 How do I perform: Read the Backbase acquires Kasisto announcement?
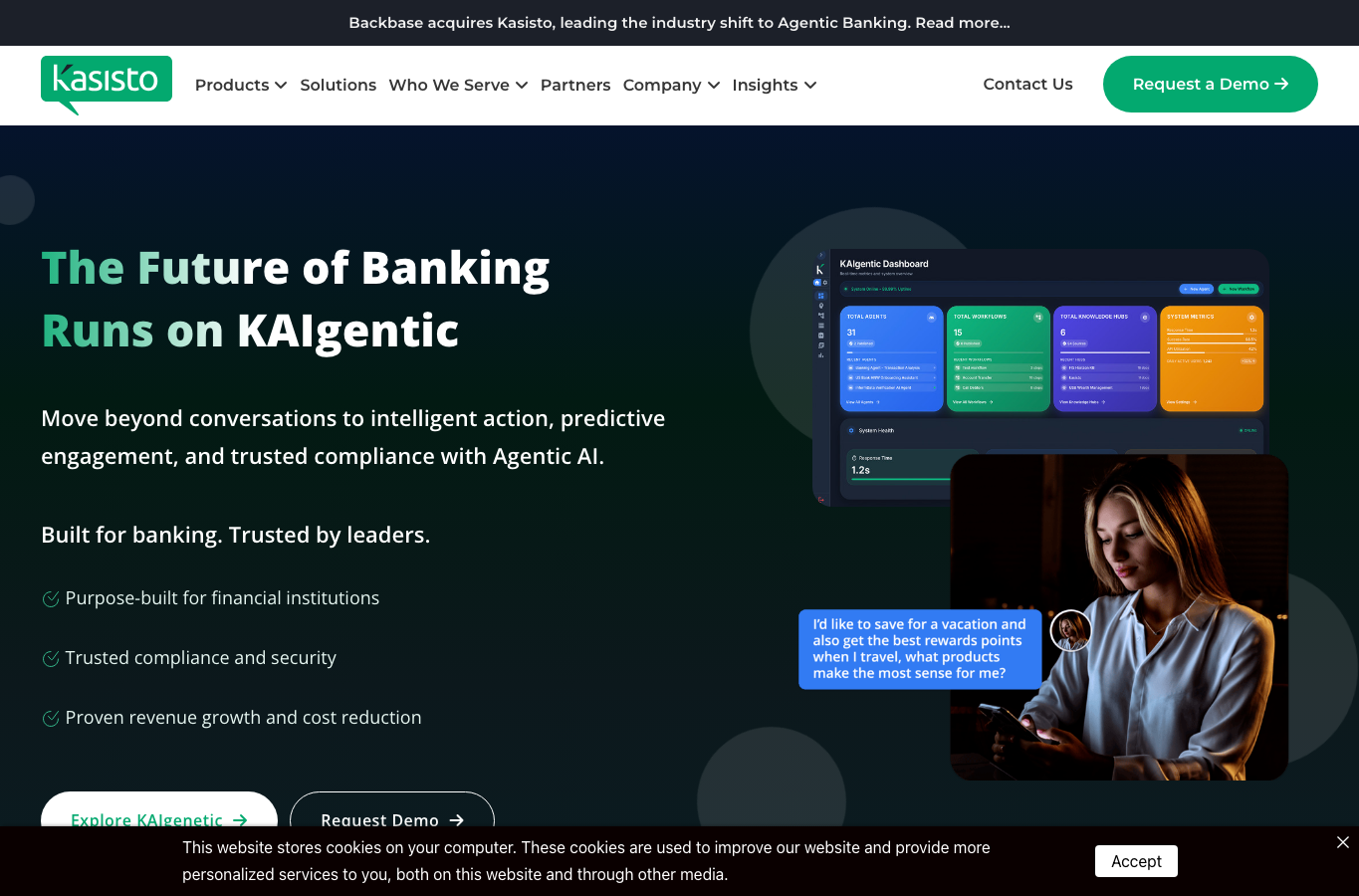pos(679,23)
